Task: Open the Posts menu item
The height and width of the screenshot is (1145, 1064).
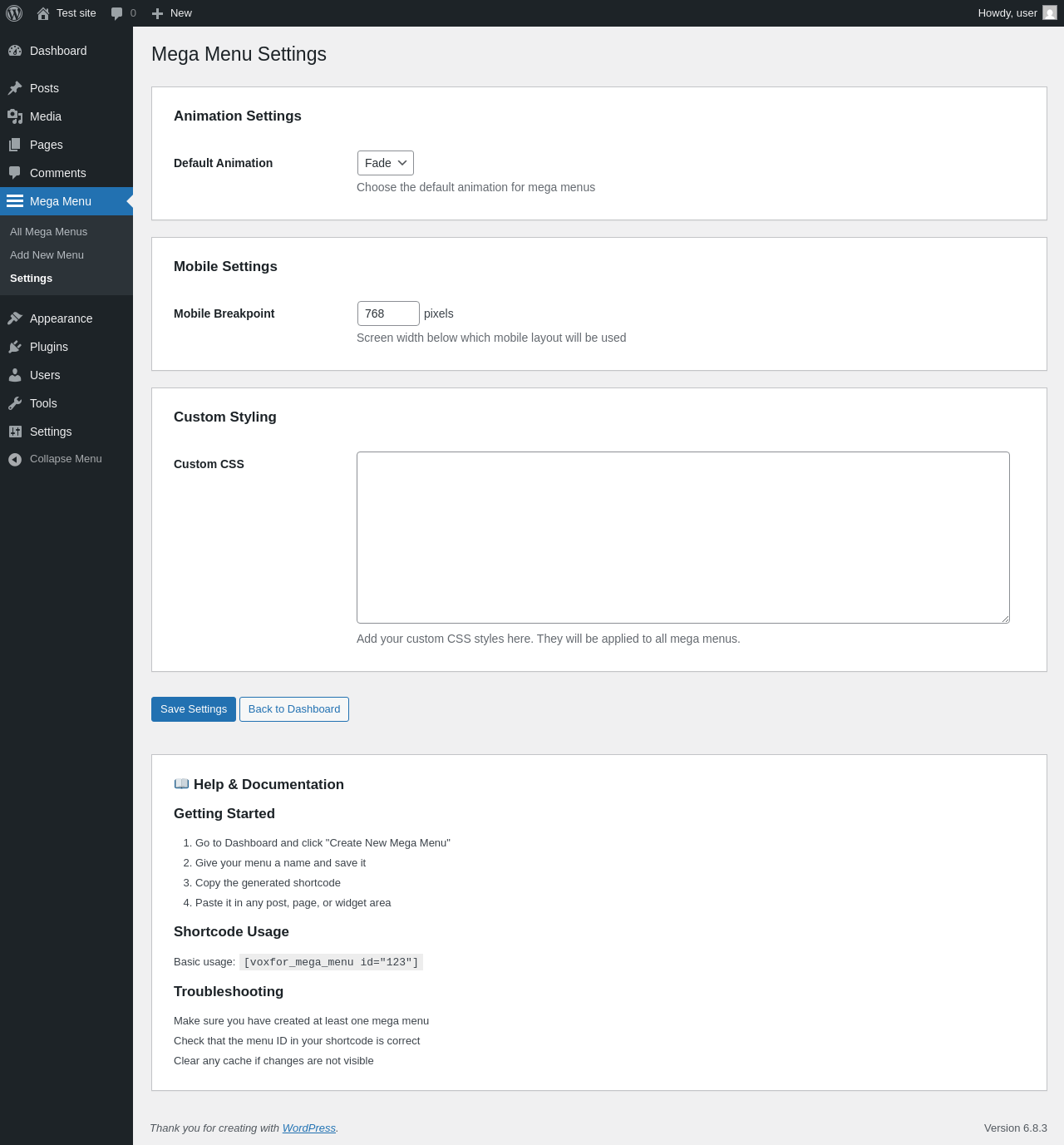Action: [x=66, y=88]
